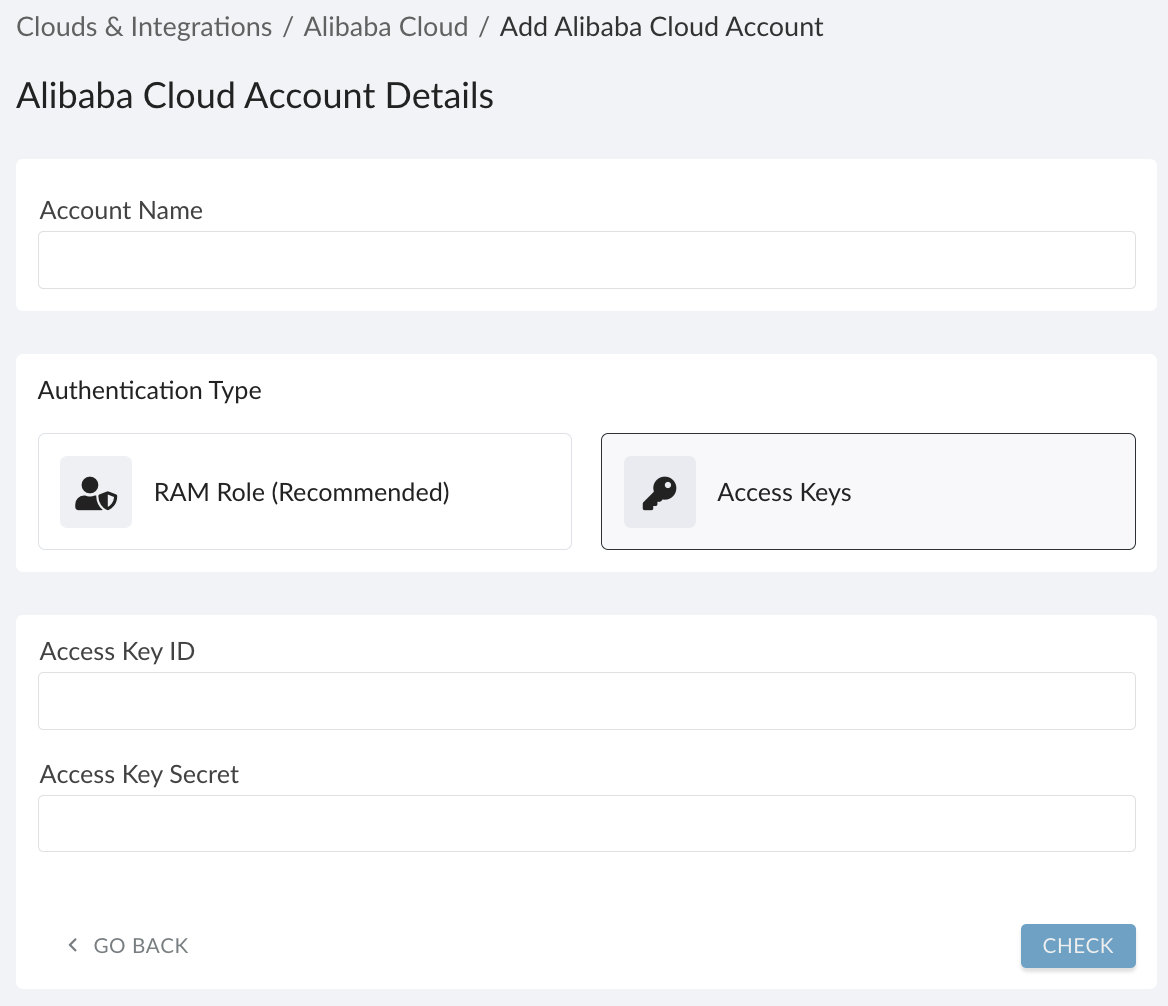Viewport: 1168px width, 1006px height.
Task: Select the Access Keys authentication option
Action: click(x=868, y=491)
